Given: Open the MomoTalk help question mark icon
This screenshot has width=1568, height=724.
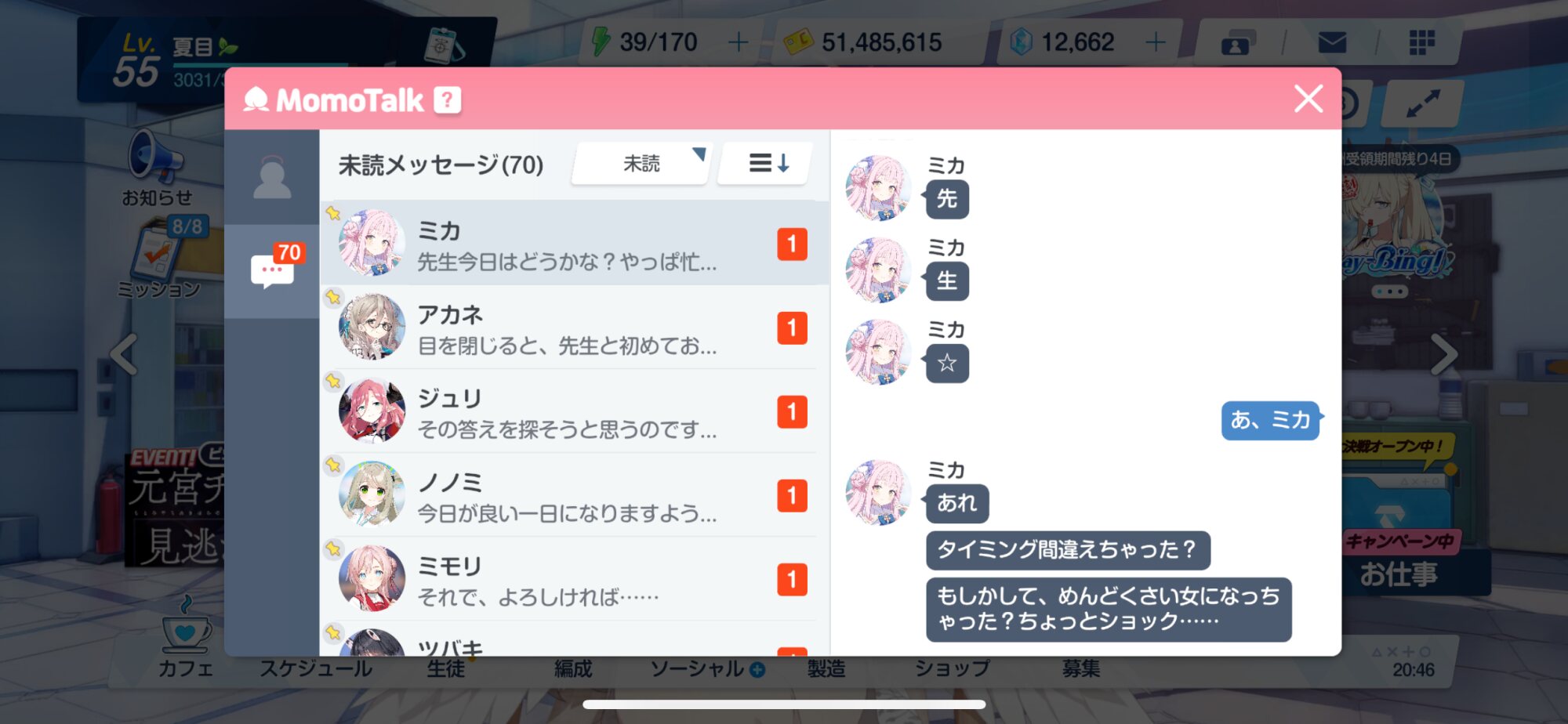Looking at the screenshot, I should pos(448,100).
